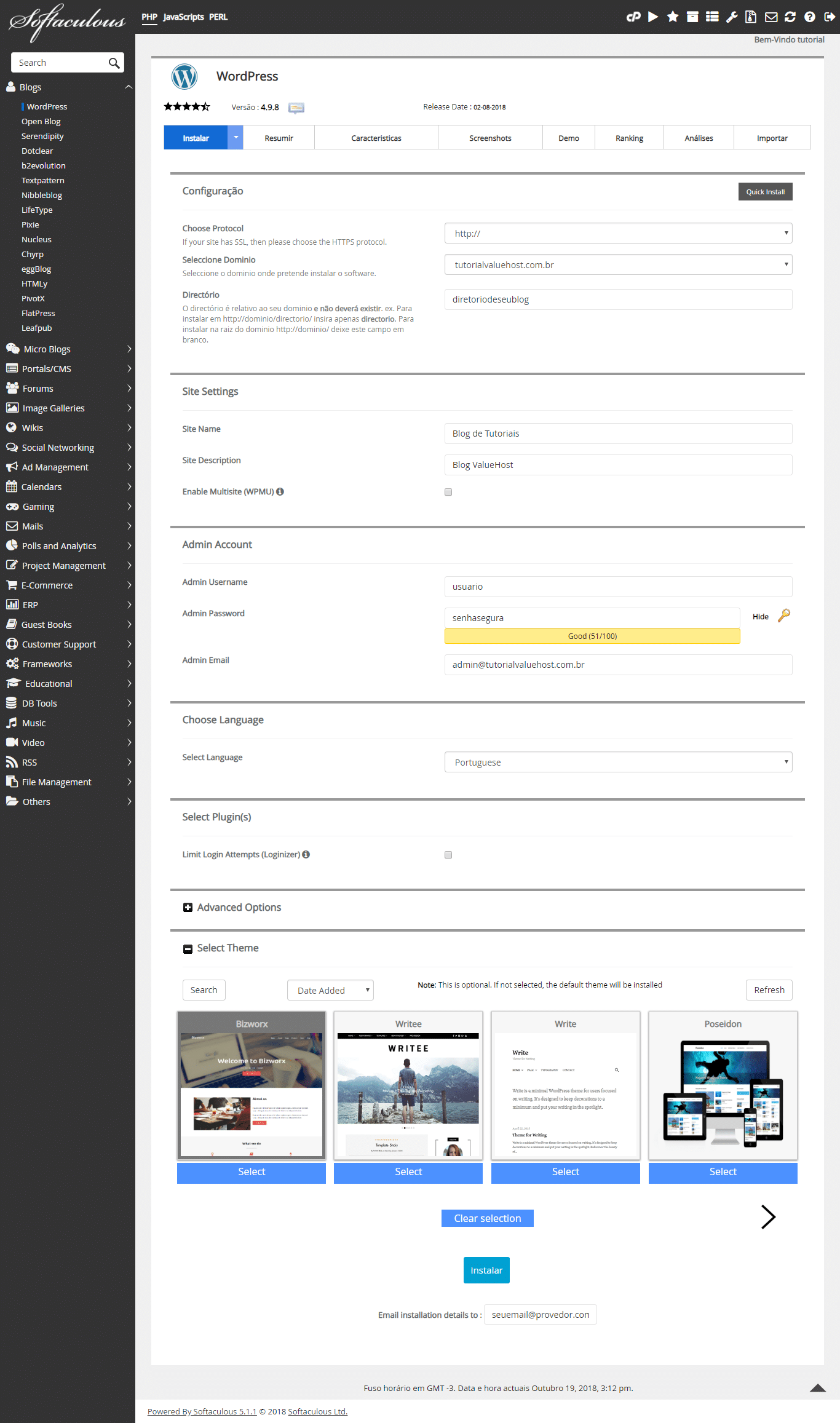Open the question mark help icon
Screen dimensions: 840x1423
point(810,17)
